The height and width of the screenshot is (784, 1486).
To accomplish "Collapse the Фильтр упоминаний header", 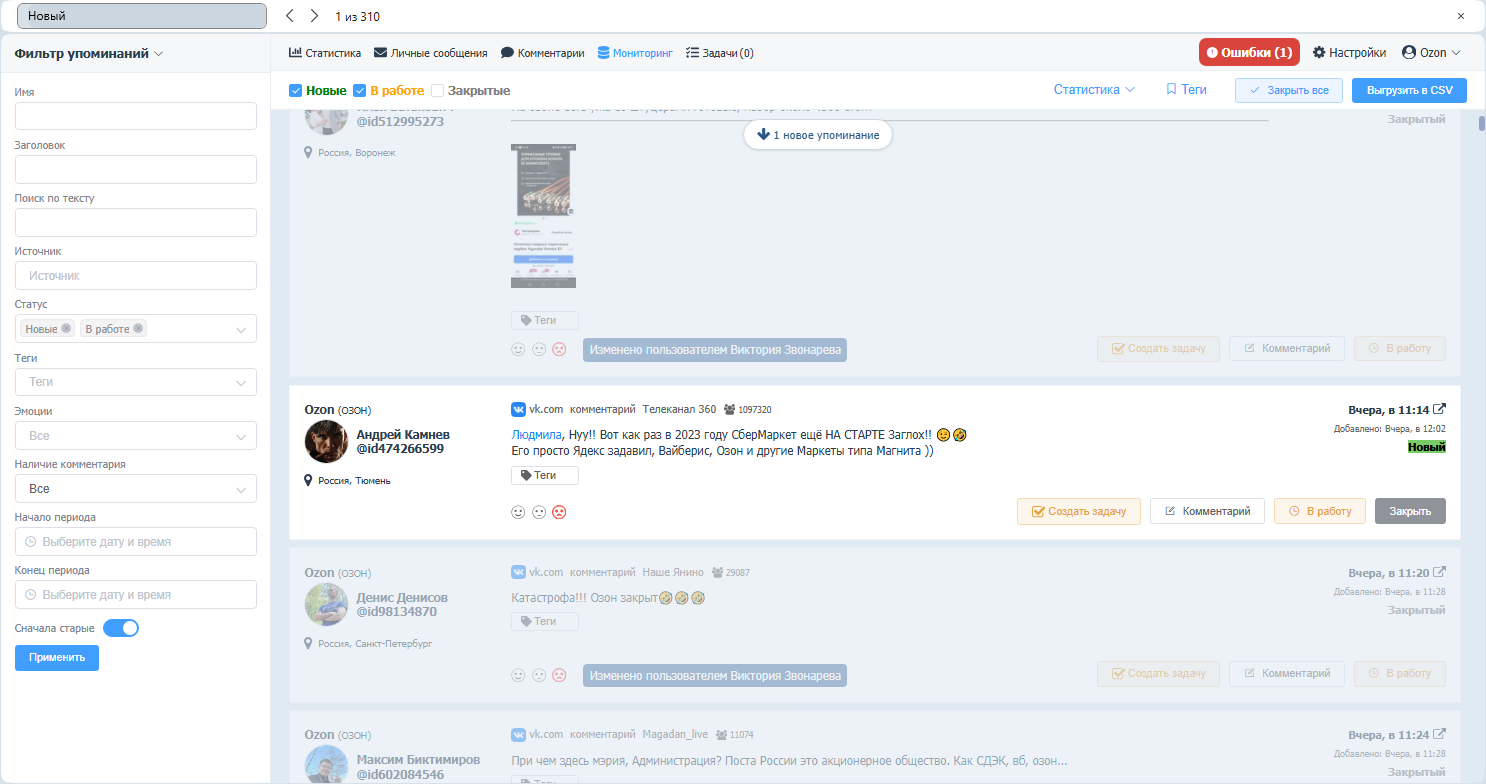I will 89,54.
